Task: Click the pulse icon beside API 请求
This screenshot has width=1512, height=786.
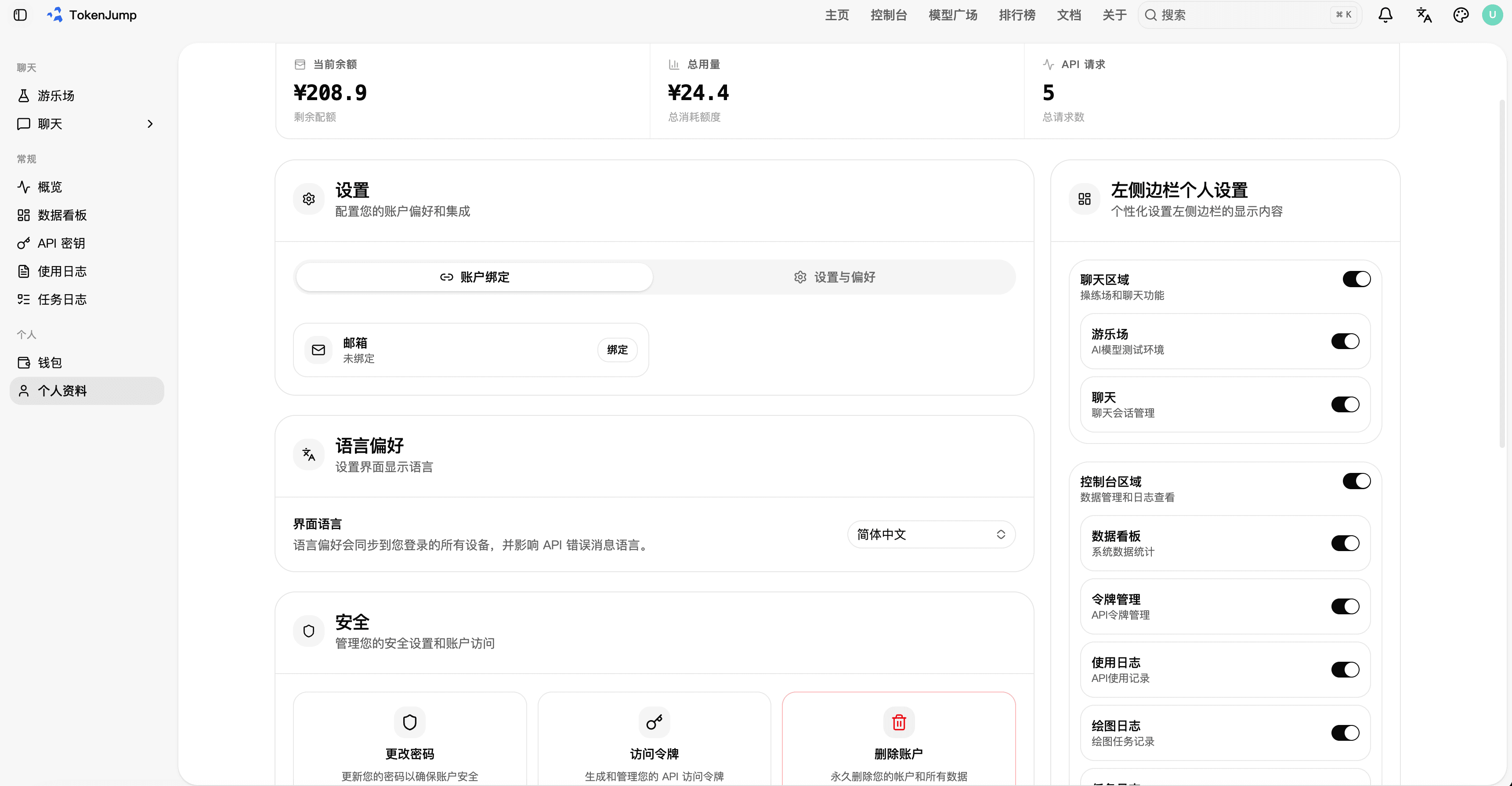Action: click(x=1048, y=65)
